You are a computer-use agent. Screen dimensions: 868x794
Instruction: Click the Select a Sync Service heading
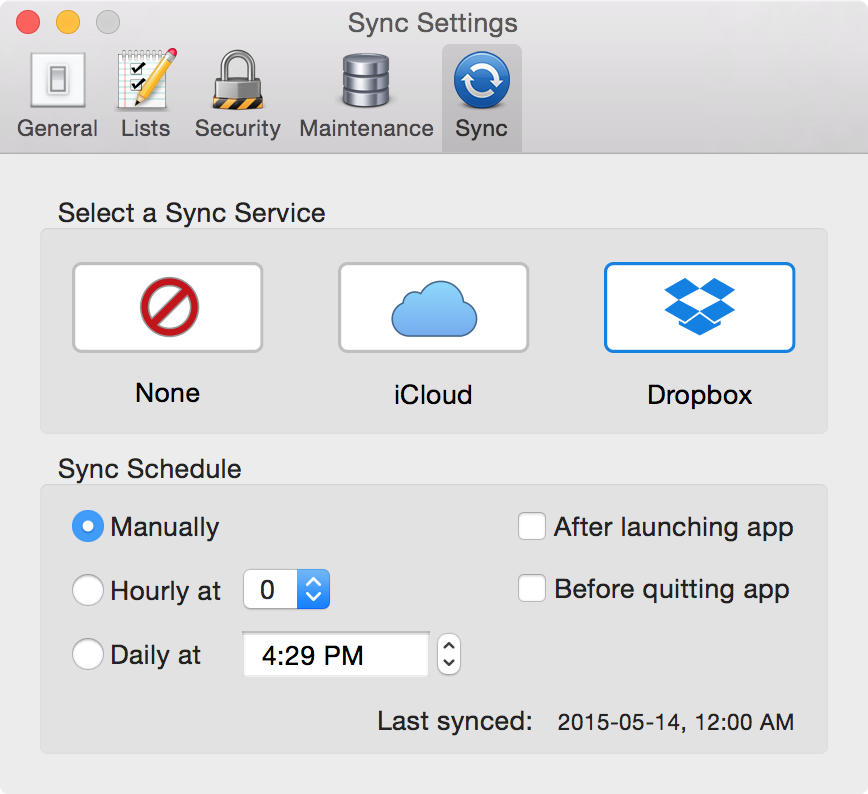pos(192,213)
